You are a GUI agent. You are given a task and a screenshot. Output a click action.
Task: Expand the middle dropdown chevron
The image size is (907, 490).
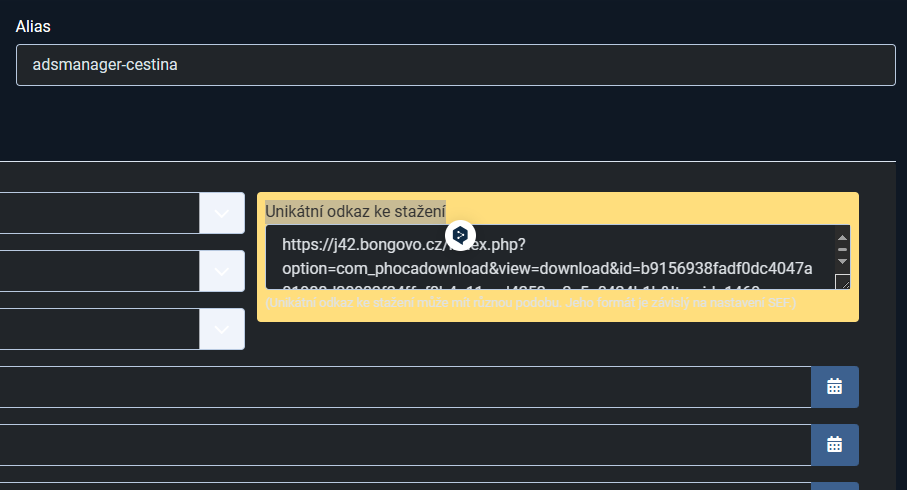click(x=222, y=271)
